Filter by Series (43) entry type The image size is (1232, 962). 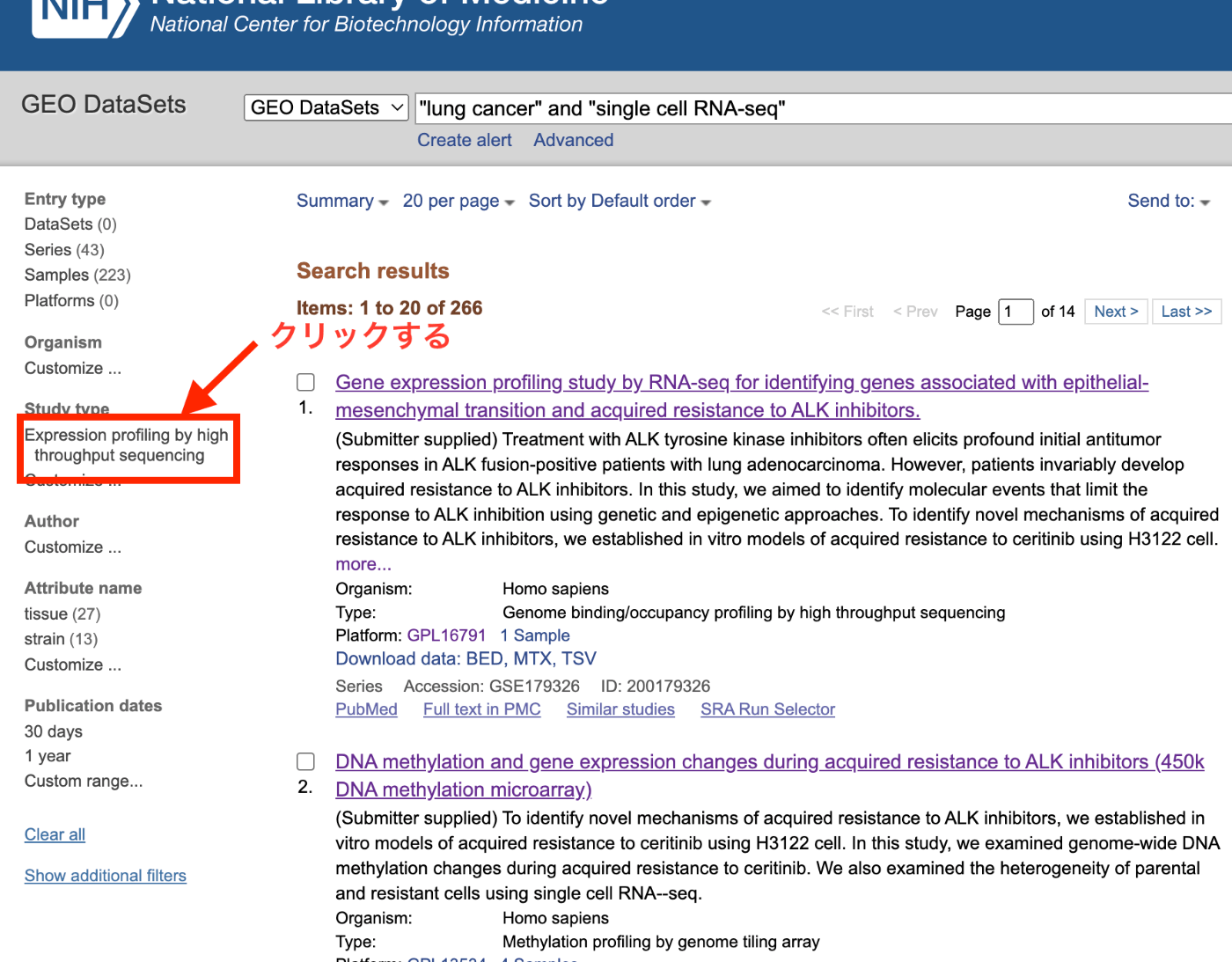pos(64,250)
